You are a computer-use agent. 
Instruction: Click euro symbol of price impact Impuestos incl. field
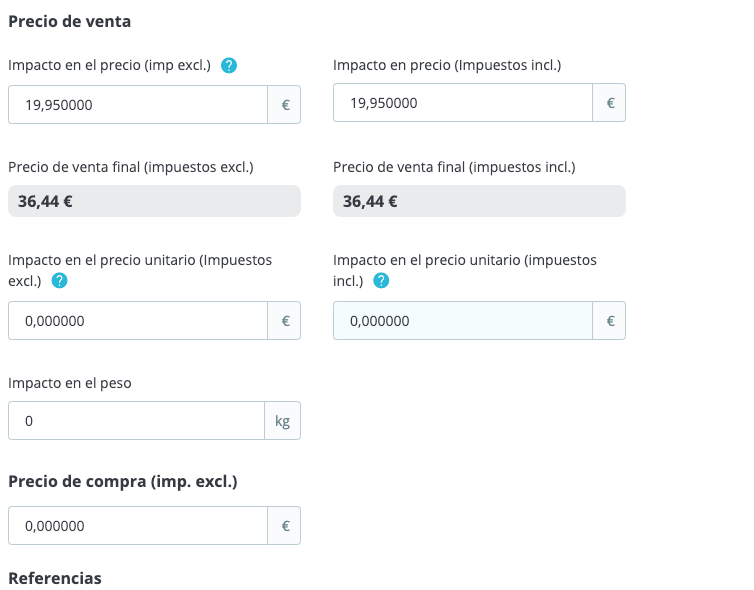610,103
